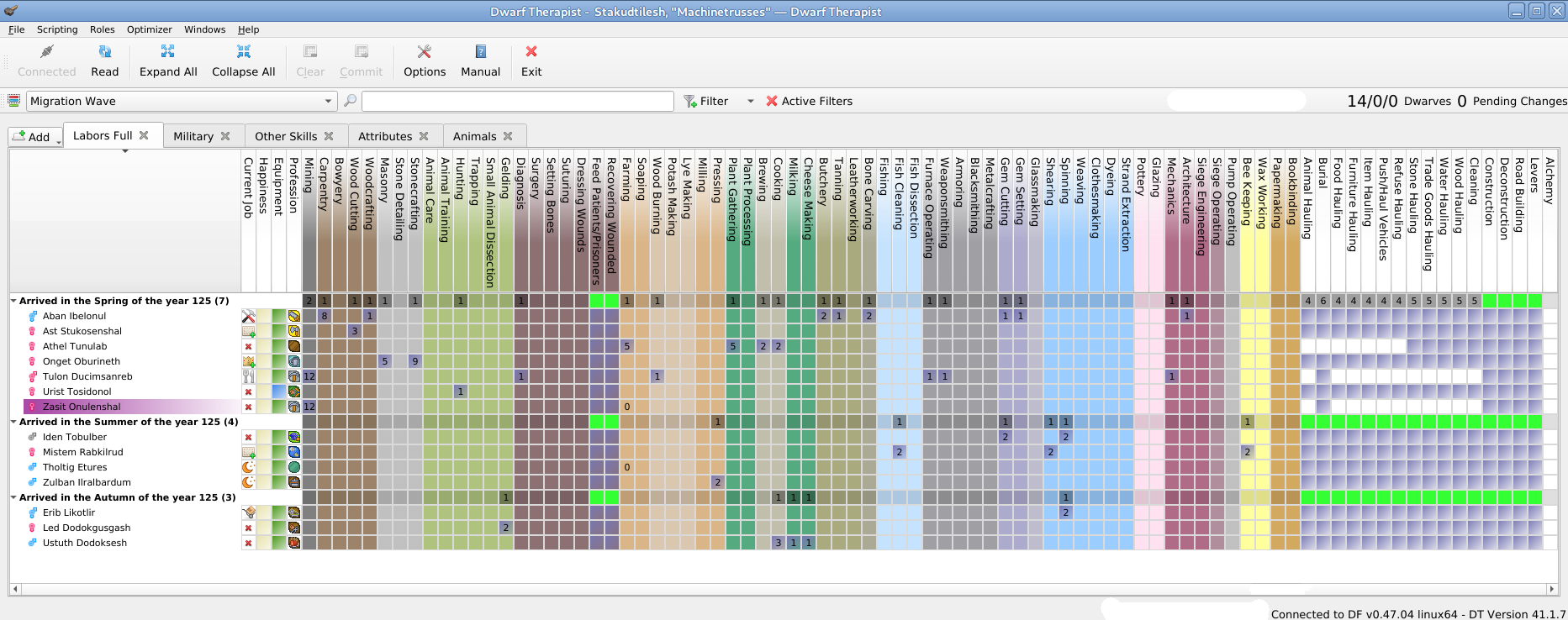Select dwarf Zasit Onulenshal in the list

pos(82,407)
